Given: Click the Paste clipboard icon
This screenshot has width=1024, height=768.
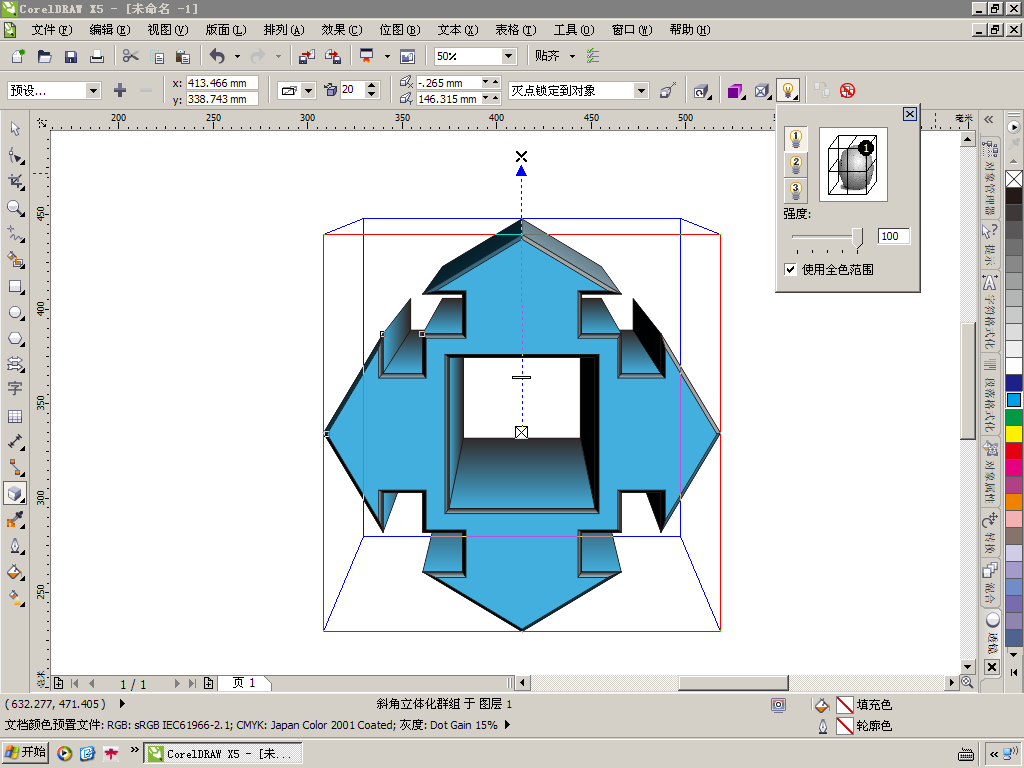Looking at the screenshot, I should click(184, 56).
